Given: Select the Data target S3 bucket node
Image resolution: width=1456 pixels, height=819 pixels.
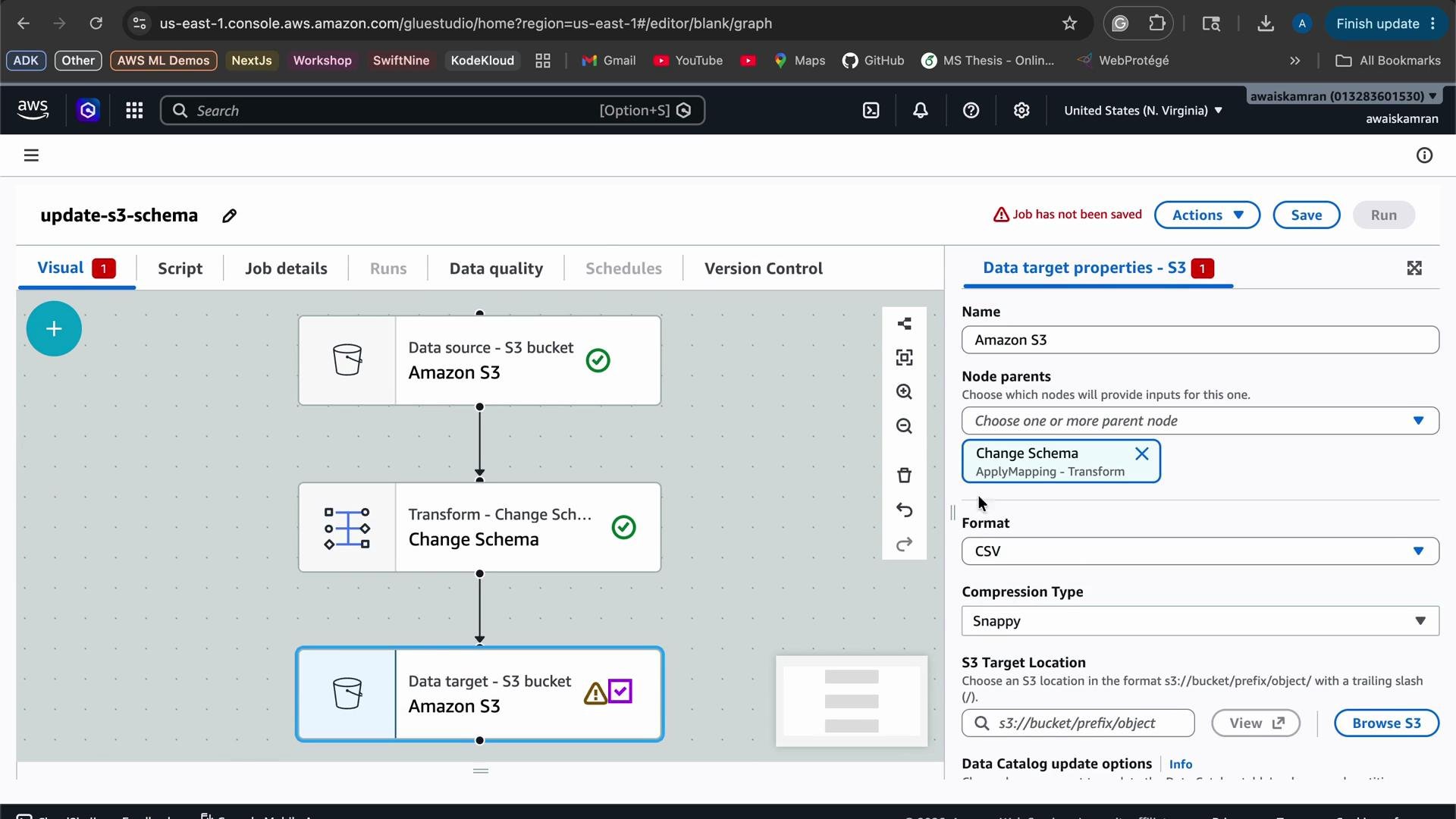Looking at the screenshot, I should coord(479,695).
